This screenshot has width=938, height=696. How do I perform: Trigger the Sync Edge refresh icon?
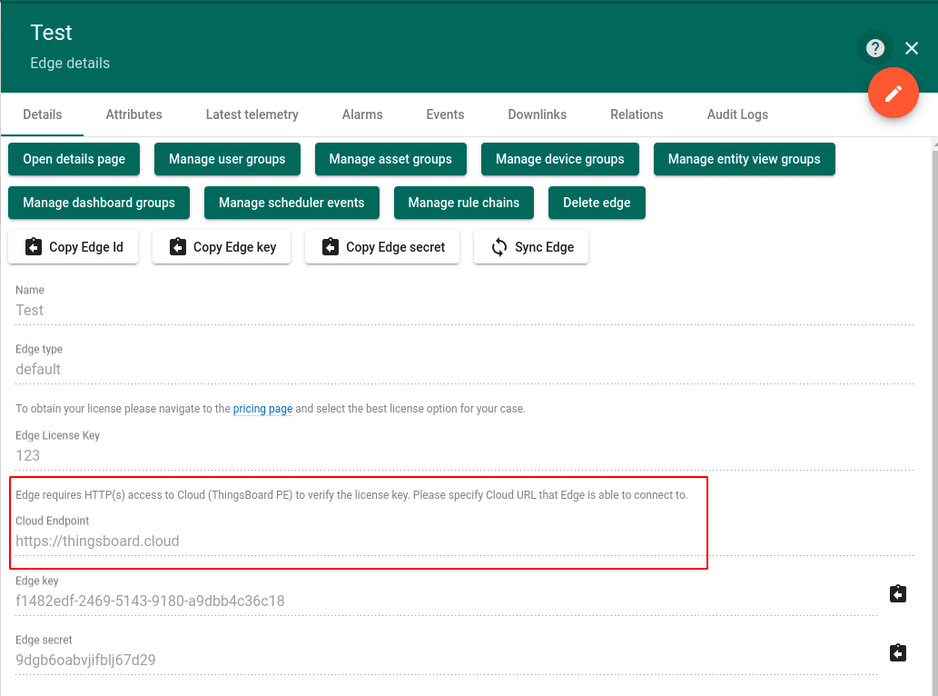click(501, 247)
